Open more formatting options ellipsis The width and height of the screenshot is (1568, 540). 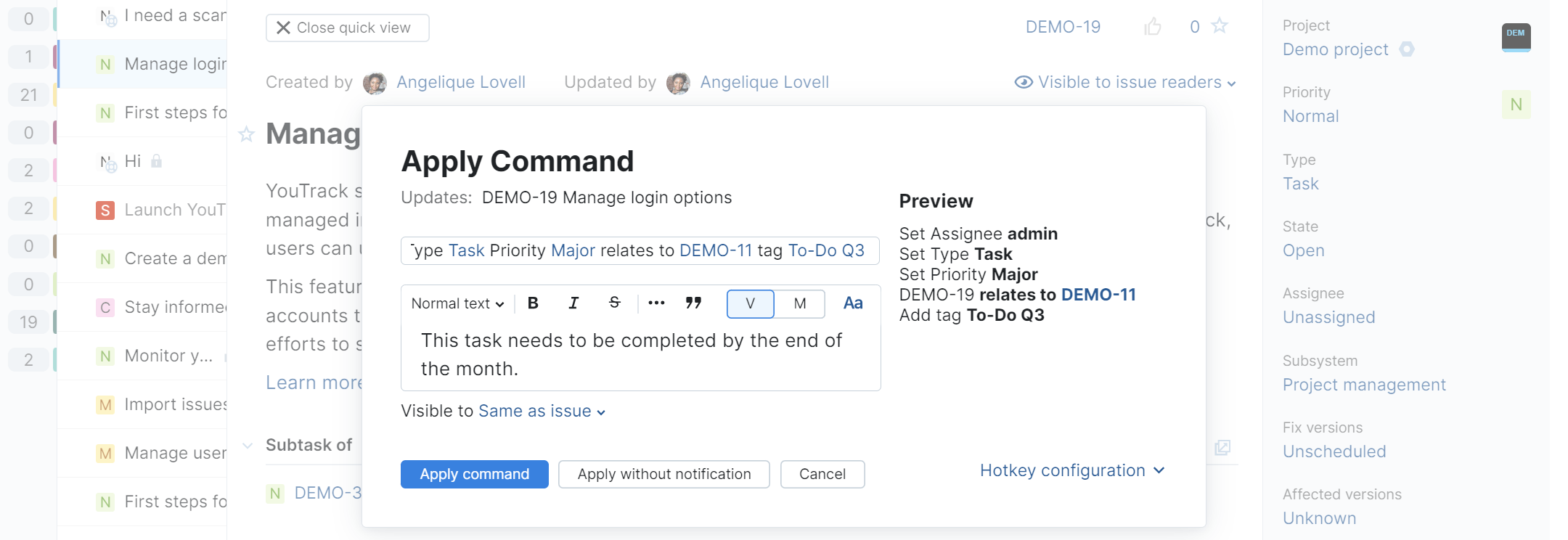[656, 303]
